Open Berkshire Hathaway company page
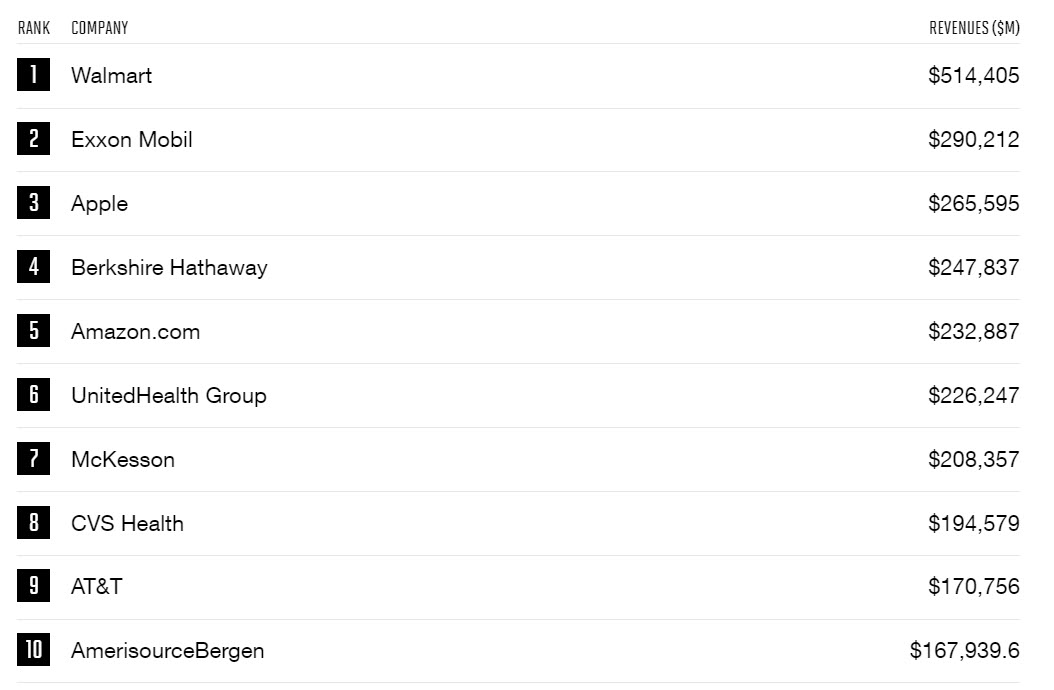Screen dimensions: 1054x690 click(169, 267)
